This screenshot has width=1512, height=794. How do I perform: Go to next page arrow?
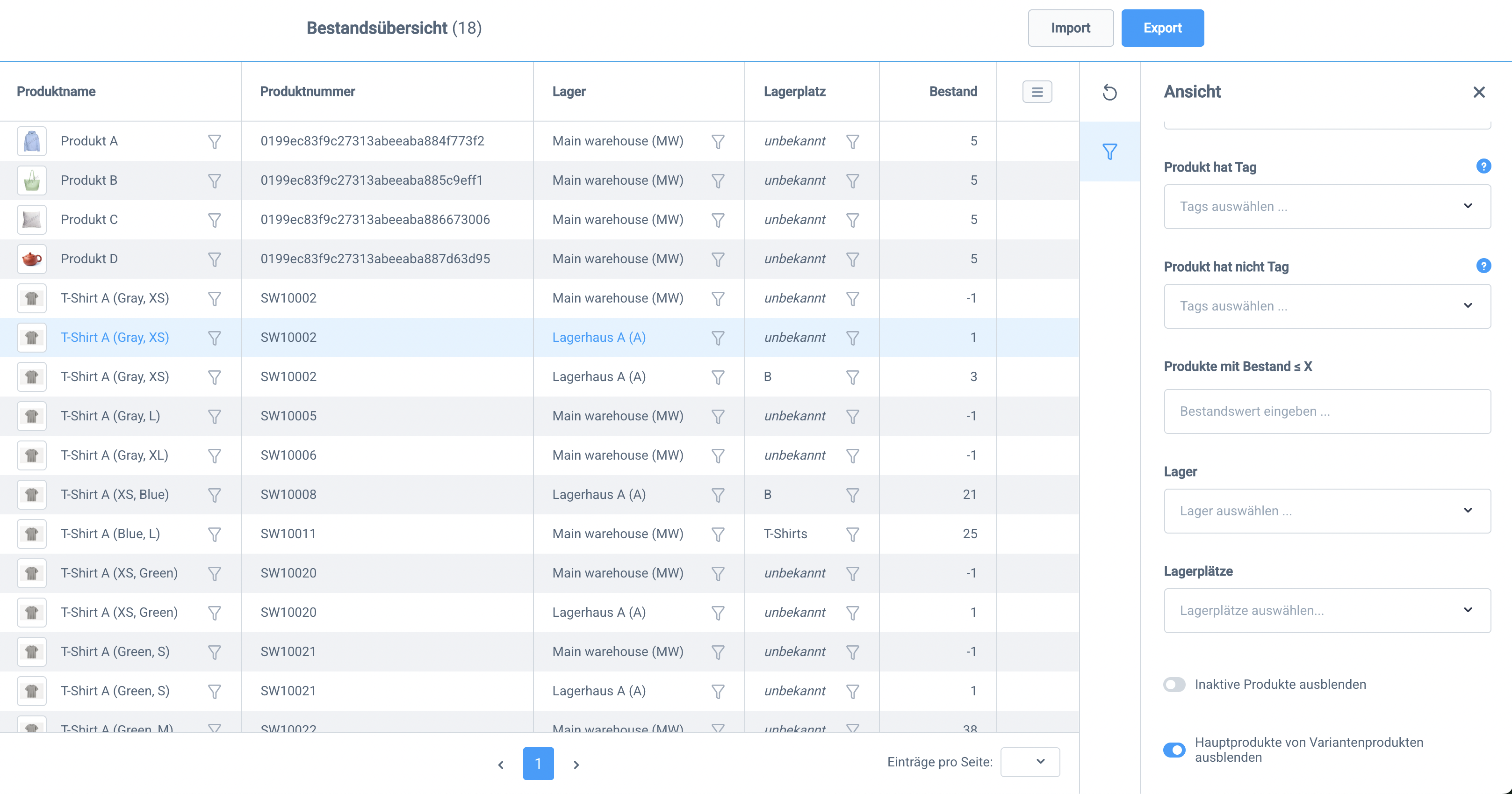pyautogui.click(x=576, y=764)
